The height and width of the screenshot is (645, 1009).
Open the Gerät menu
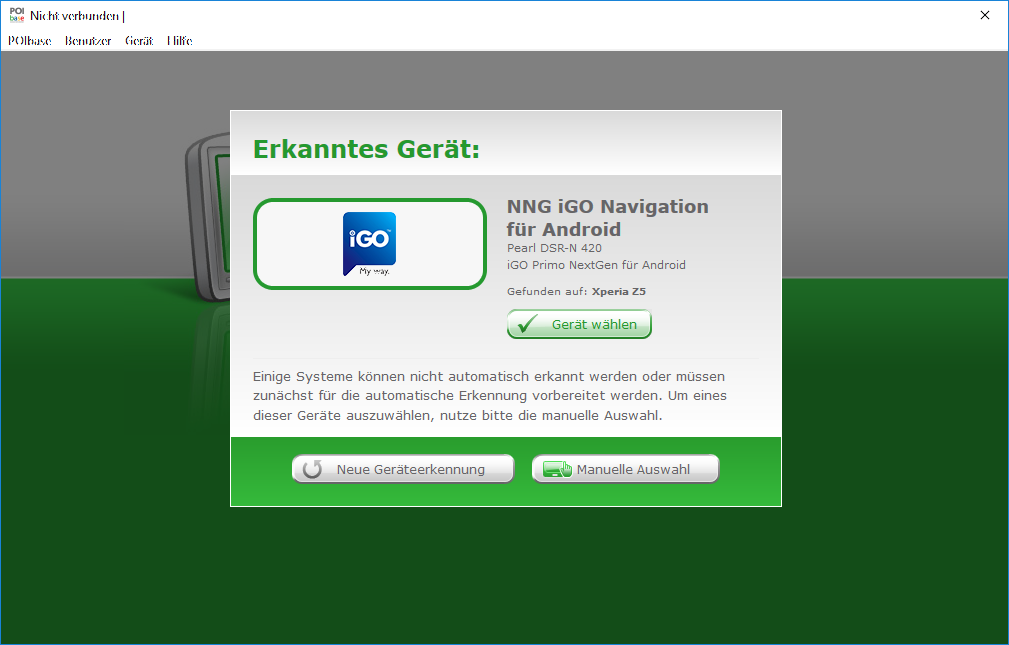pyautogui.click(x=139, y=41)
